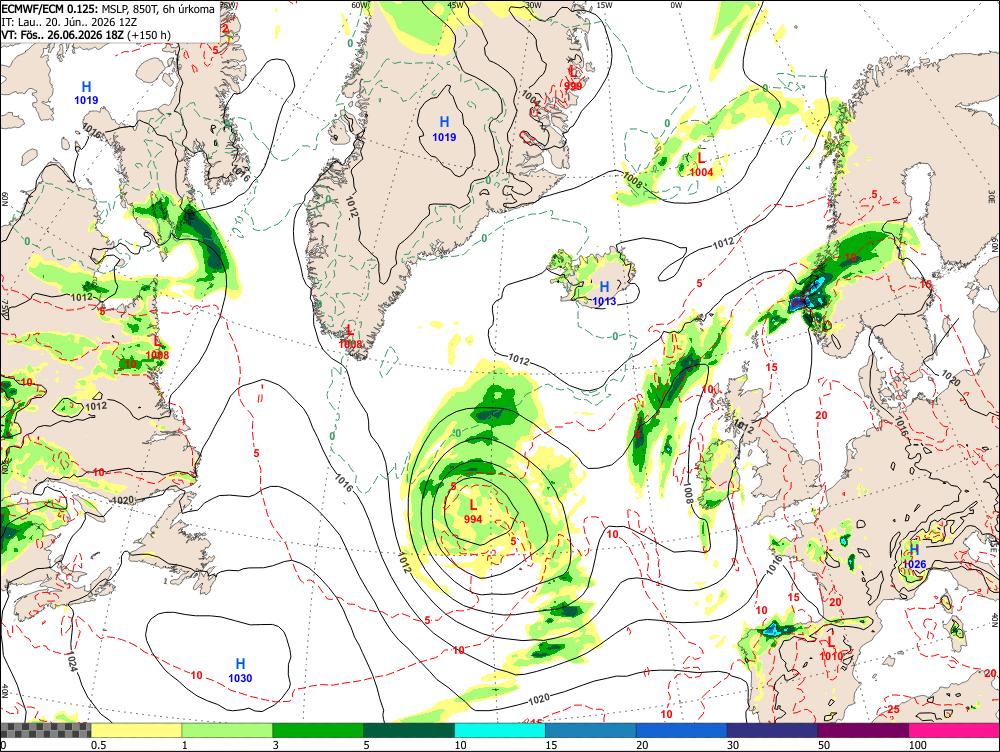
Task: Select the 'H 1013' label over Iceland
Action: click(x=604, y=293)
